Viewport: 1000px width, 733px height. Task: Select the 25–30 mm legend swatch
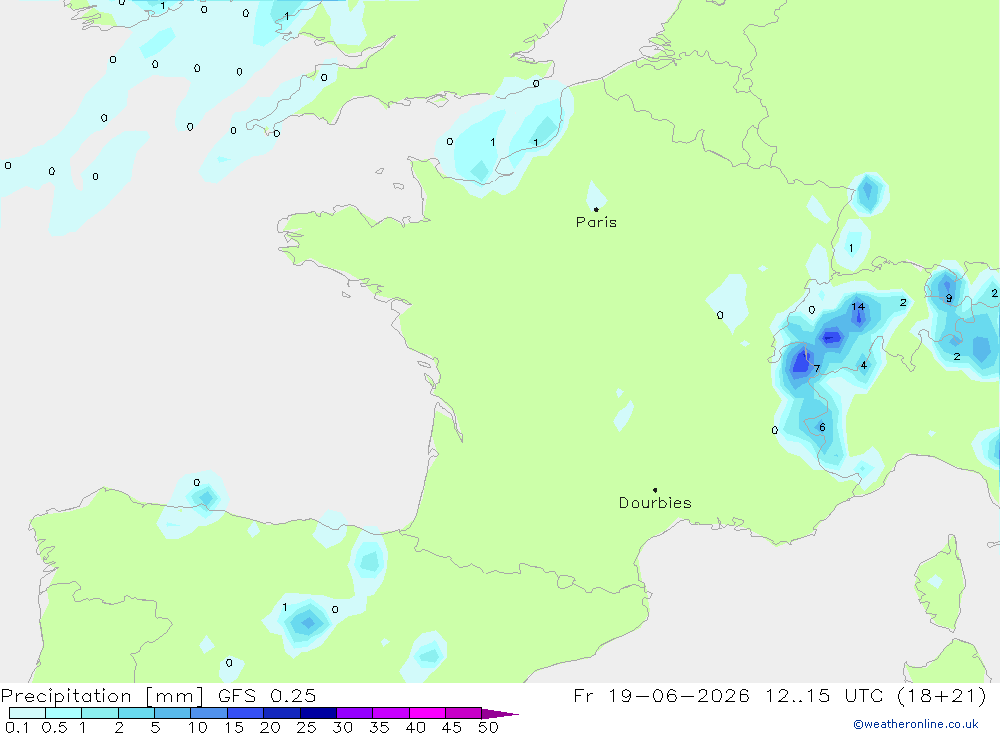coord(318,713)
